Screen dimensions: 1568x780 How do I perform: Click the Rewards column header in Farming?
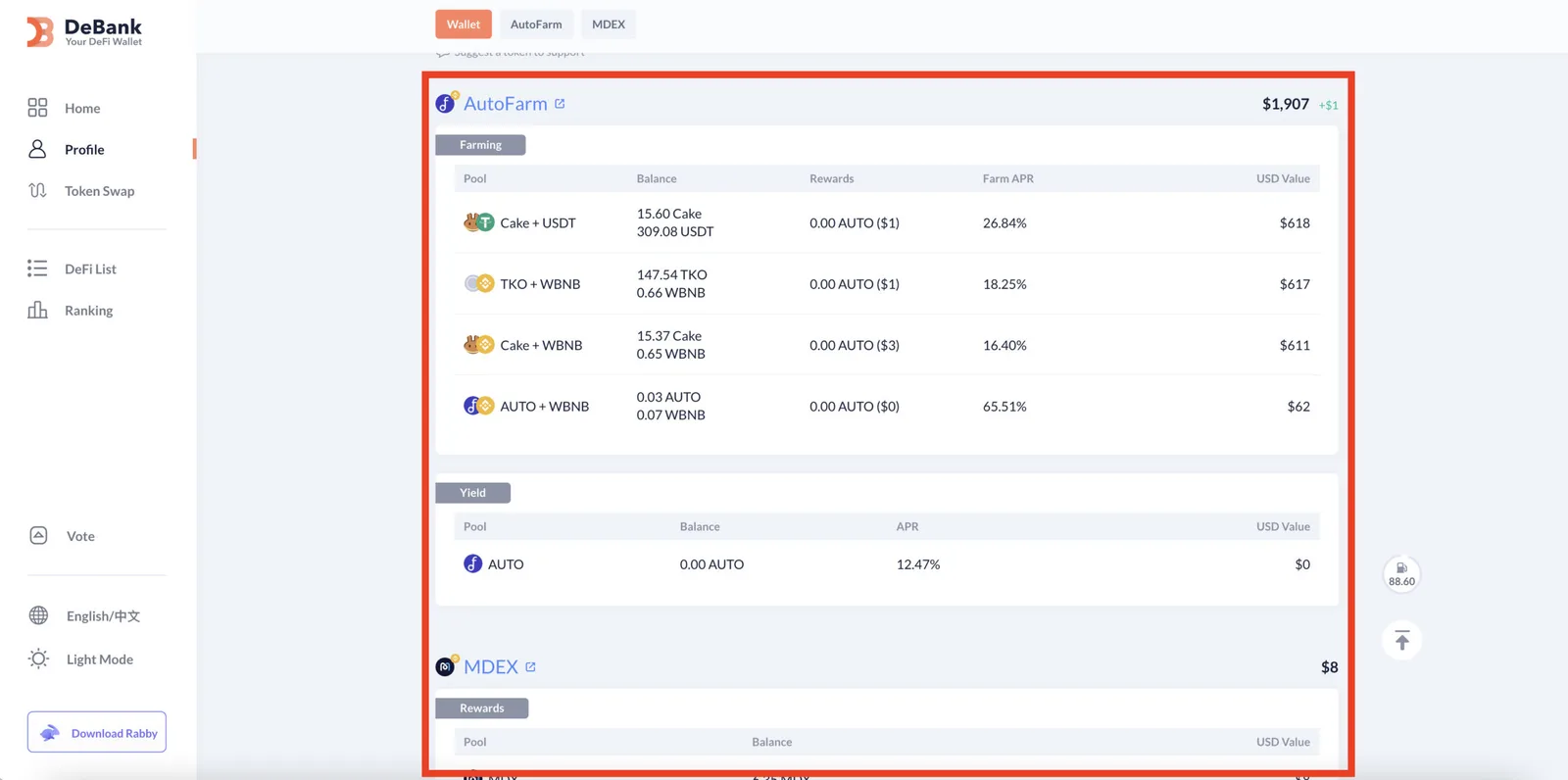point(832,178)
